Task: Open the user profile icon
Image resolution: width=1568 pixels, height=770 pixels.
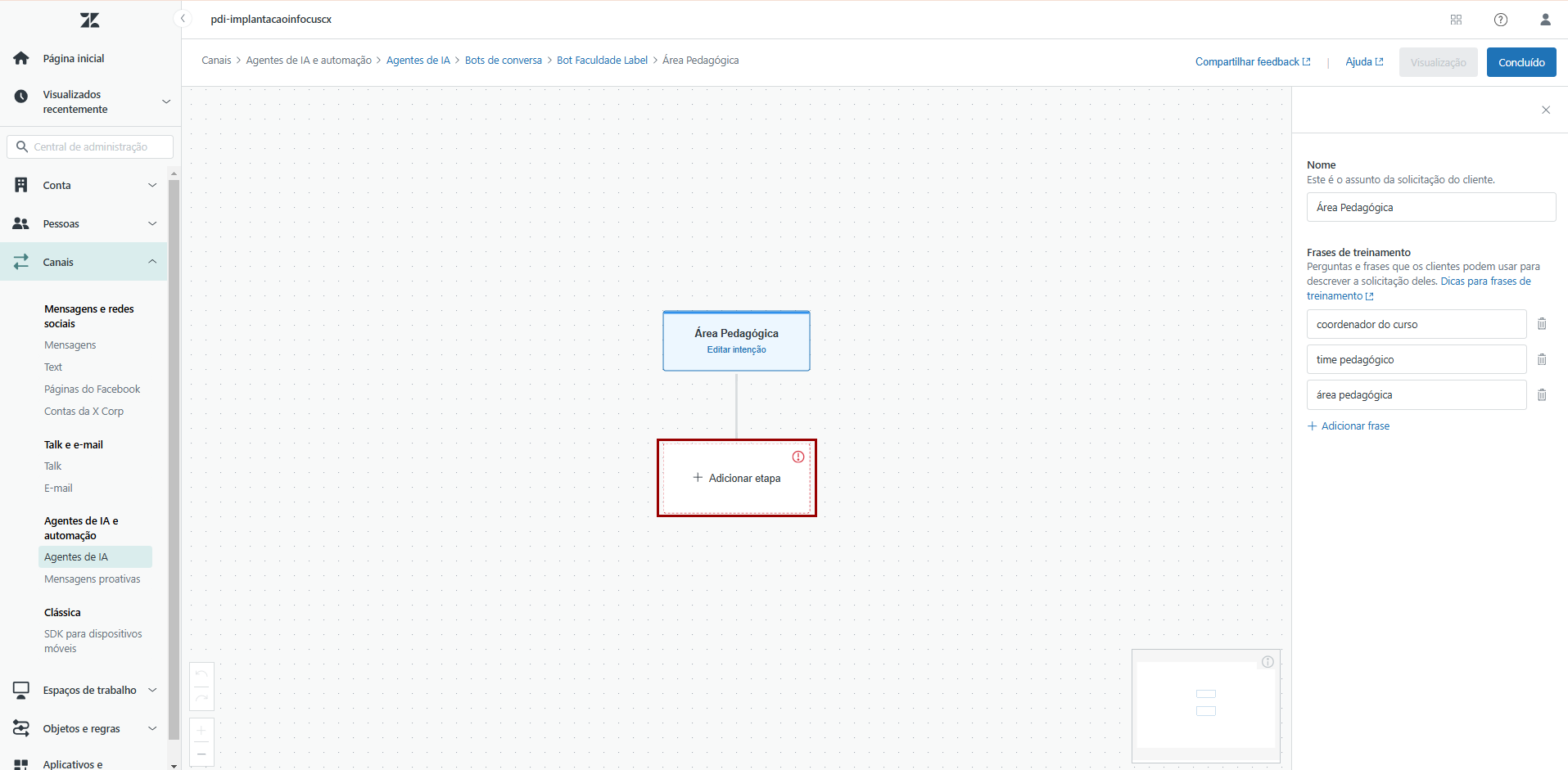Action: pos(1545,20)
